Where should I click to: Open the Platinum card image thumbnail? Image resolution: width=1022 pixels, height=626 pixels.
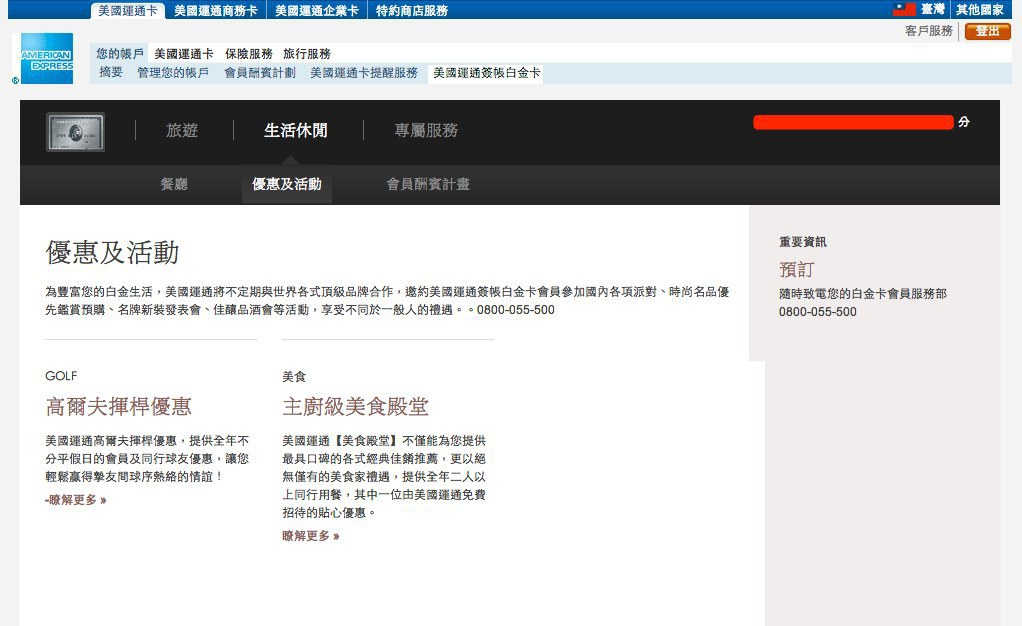pyautogui.click(x=76, y=132)
